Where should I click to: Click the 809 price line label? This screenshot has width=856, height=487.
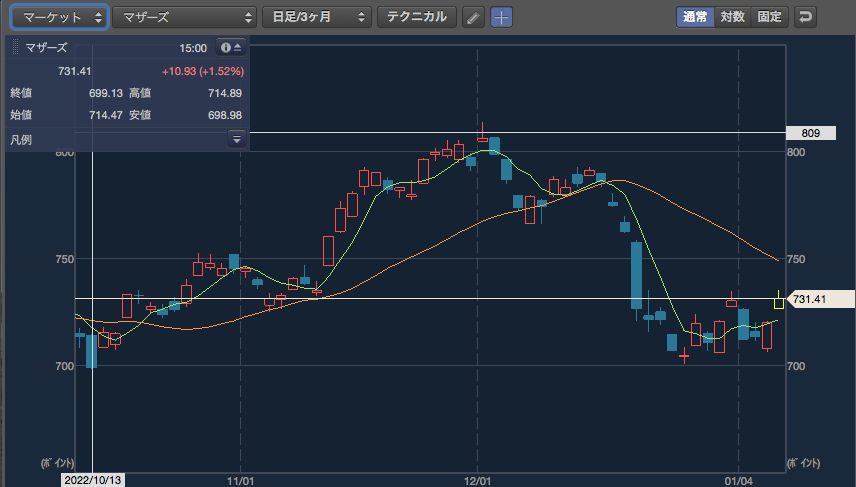point(811,133)
